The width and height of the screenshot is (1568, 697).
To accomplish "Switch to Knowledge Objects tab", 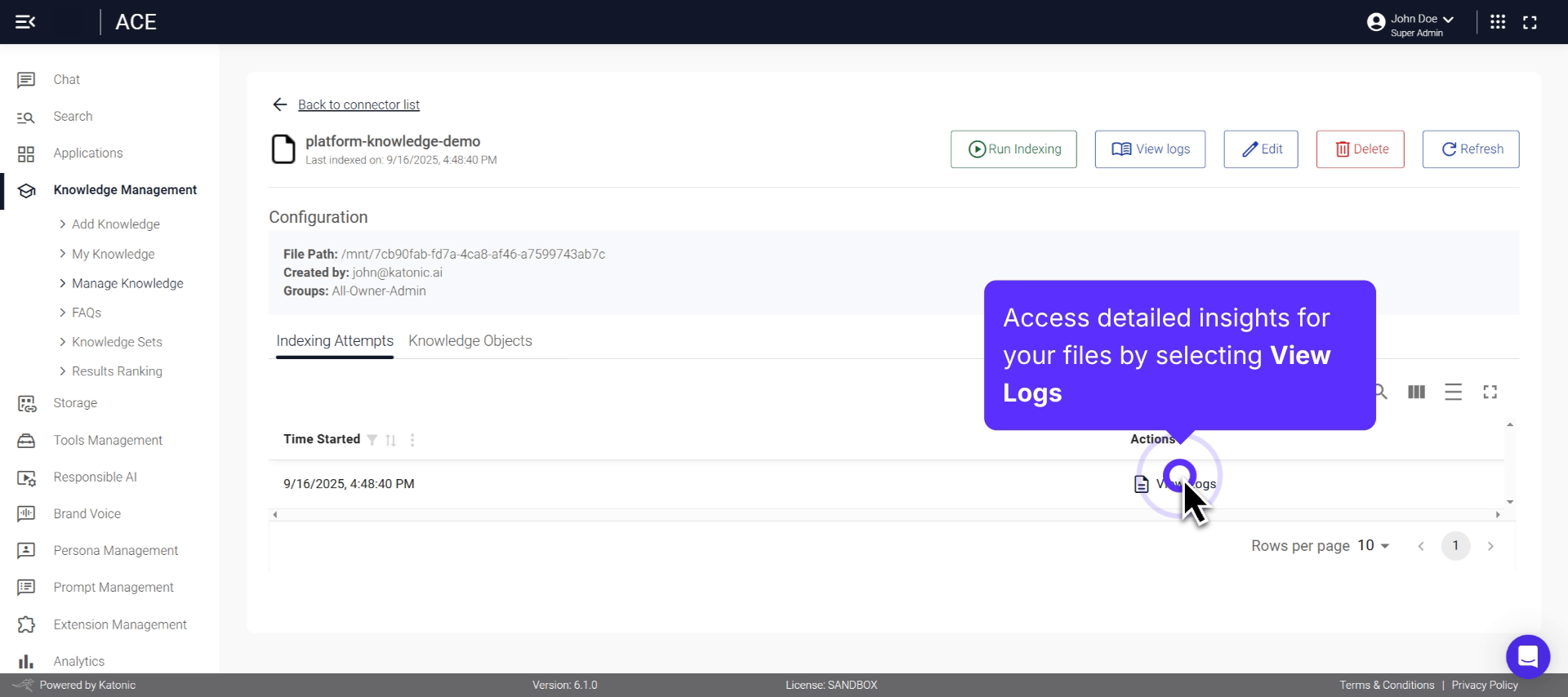I will tap(470, 341).
